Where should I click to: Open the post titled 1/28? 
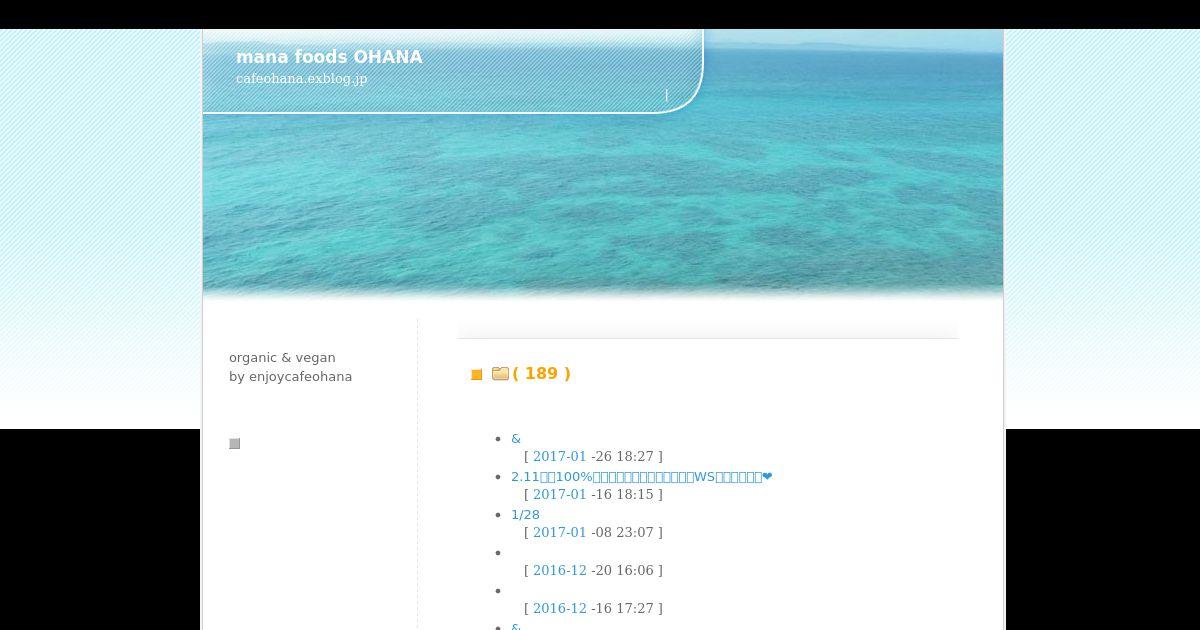525,514
